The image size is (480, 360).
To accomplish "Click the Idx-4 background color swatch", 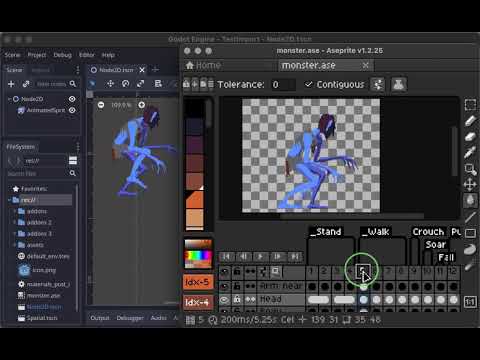I will click(x=198, y=302).
